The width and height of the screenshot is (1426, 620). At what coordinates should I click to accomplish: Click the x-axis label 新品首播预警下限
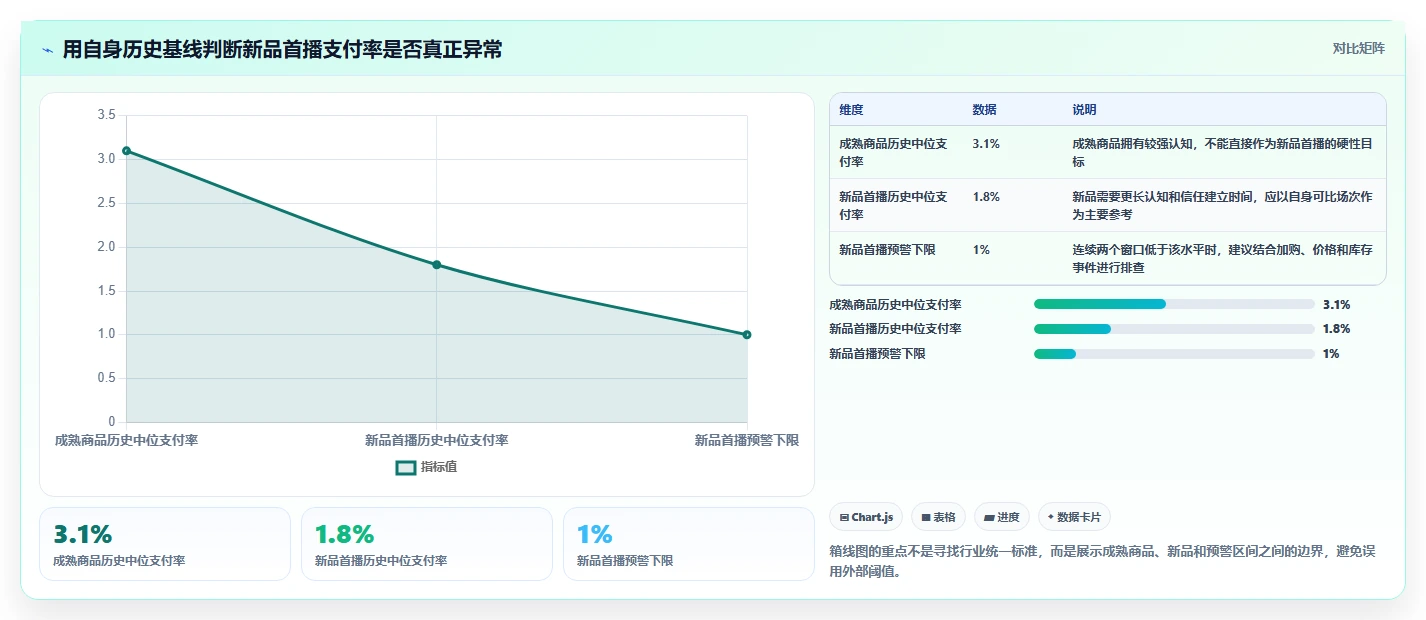pyautogui.click(x=747, y=440)
